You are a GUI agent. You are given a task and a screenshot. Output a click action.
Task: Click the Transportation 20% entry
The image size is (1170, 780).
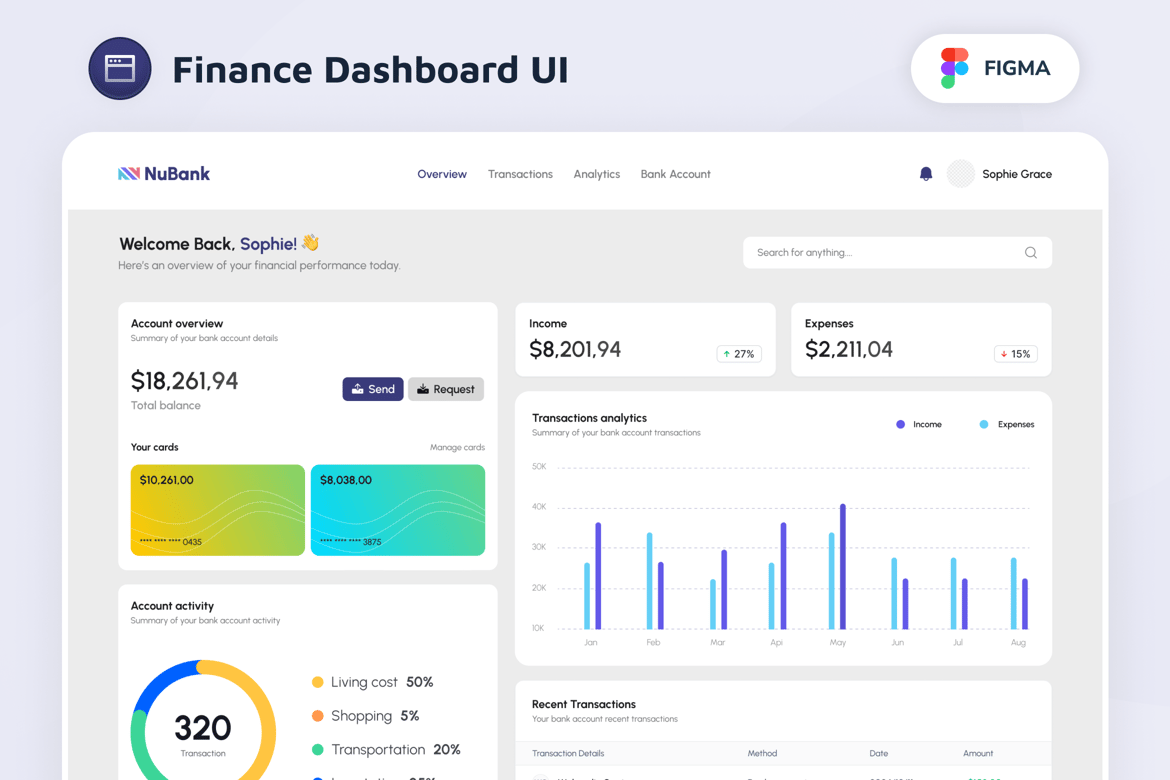point(386,749)
